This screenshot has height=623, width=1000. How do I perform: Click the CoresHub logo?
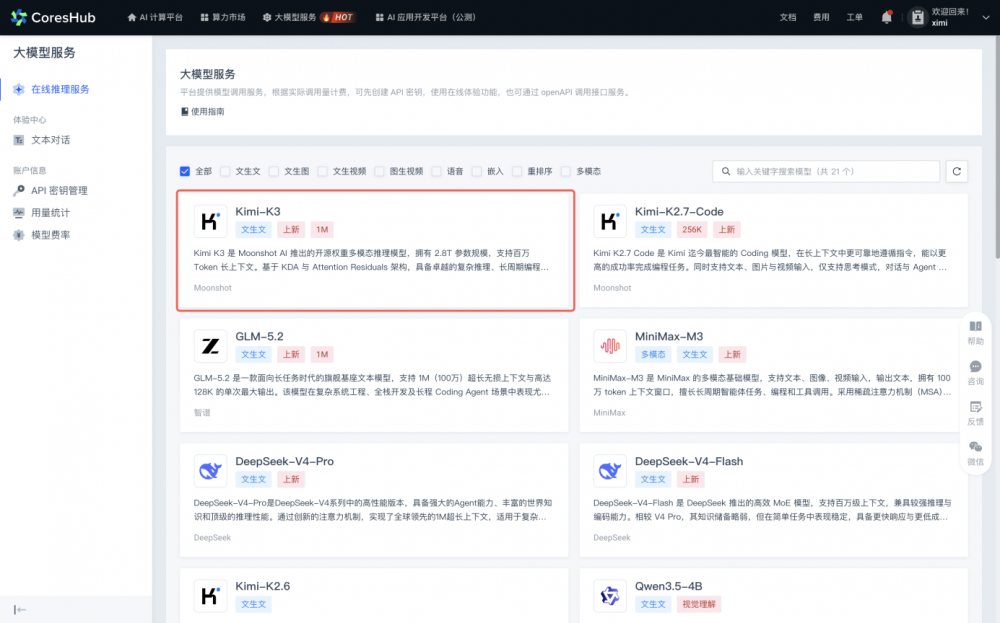click(x=53, y=17)
